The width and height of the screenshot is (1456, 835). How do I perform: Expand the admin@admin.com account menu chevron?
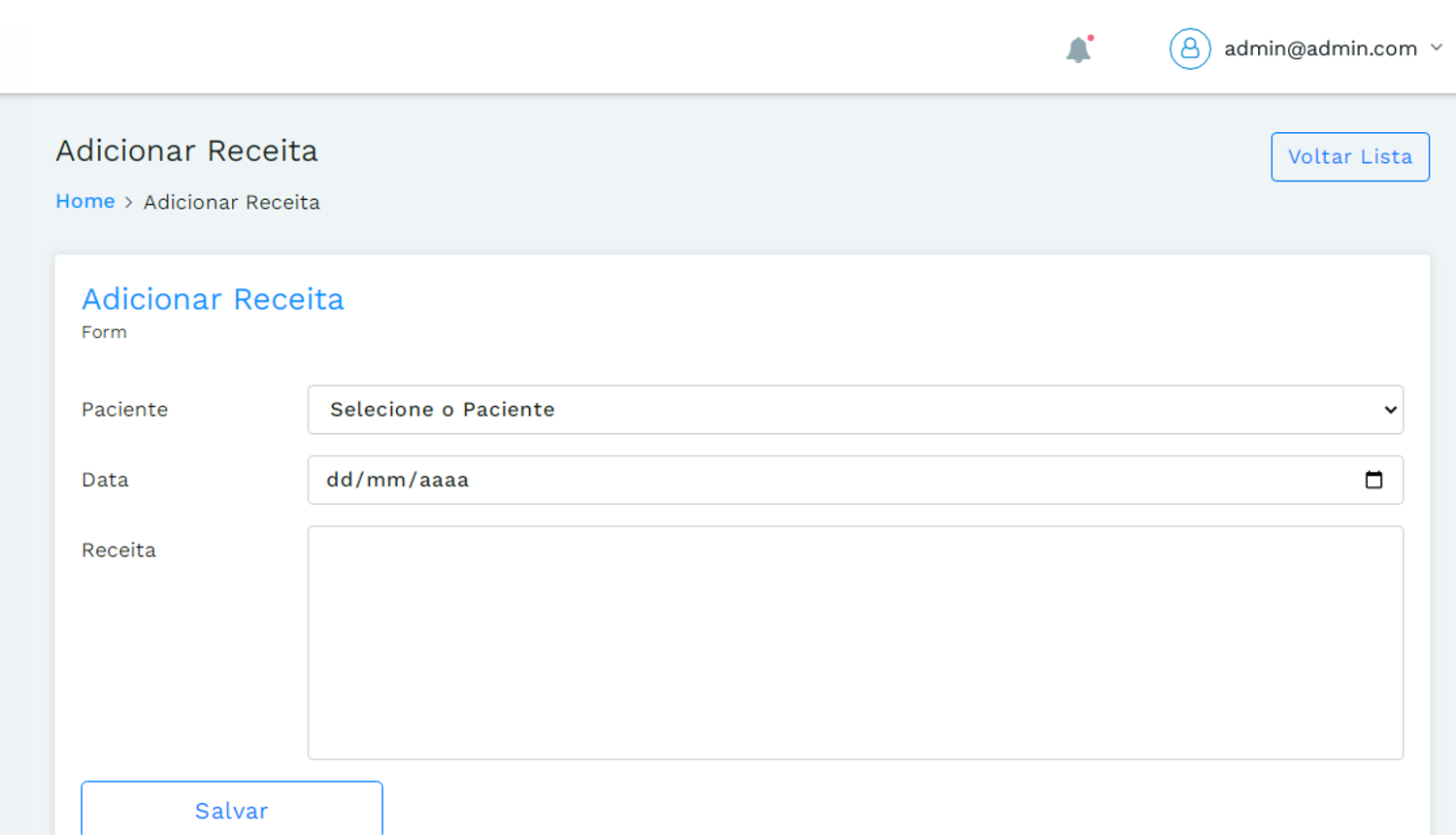coord(1437,48)
